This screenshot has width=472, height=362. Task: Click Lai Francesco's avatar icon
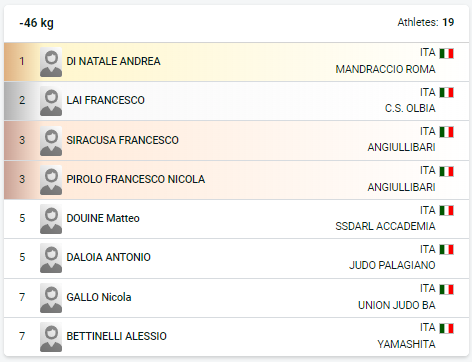click(x=51, y=101)
